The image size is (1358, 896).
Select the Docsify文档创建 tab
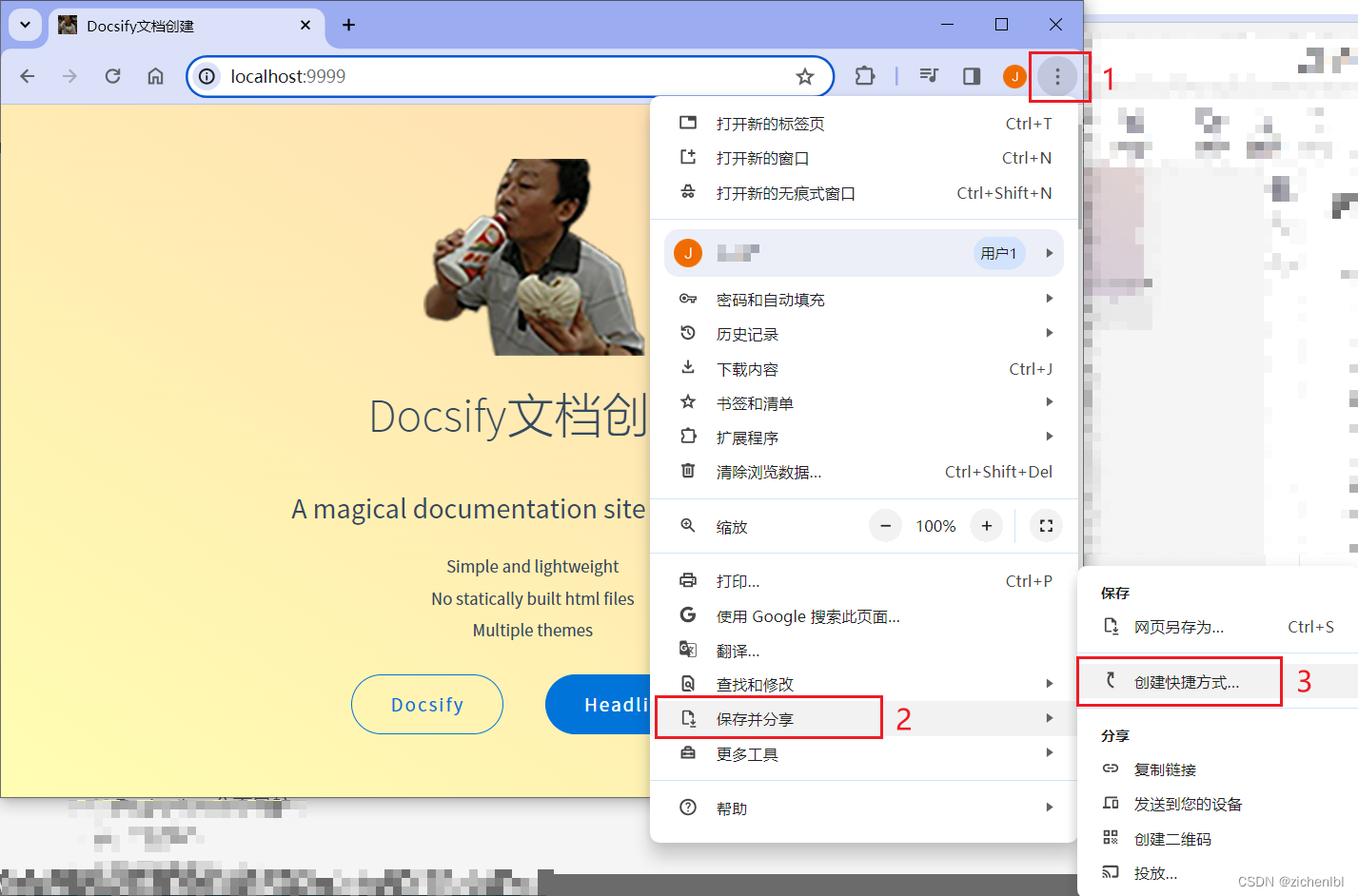(x=187, y=26)
